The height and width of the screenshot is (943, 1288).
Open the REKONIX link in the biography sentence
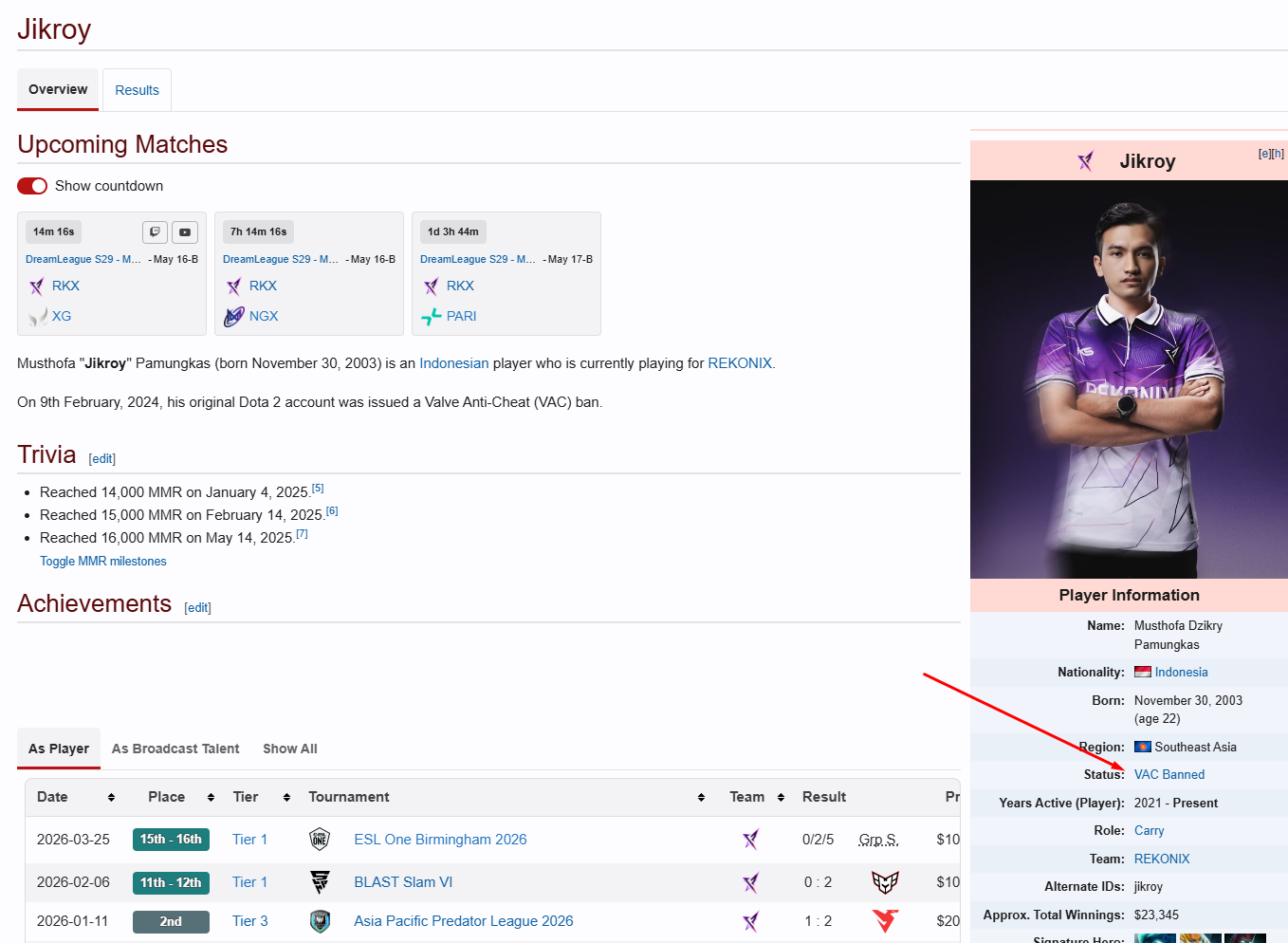740,363
